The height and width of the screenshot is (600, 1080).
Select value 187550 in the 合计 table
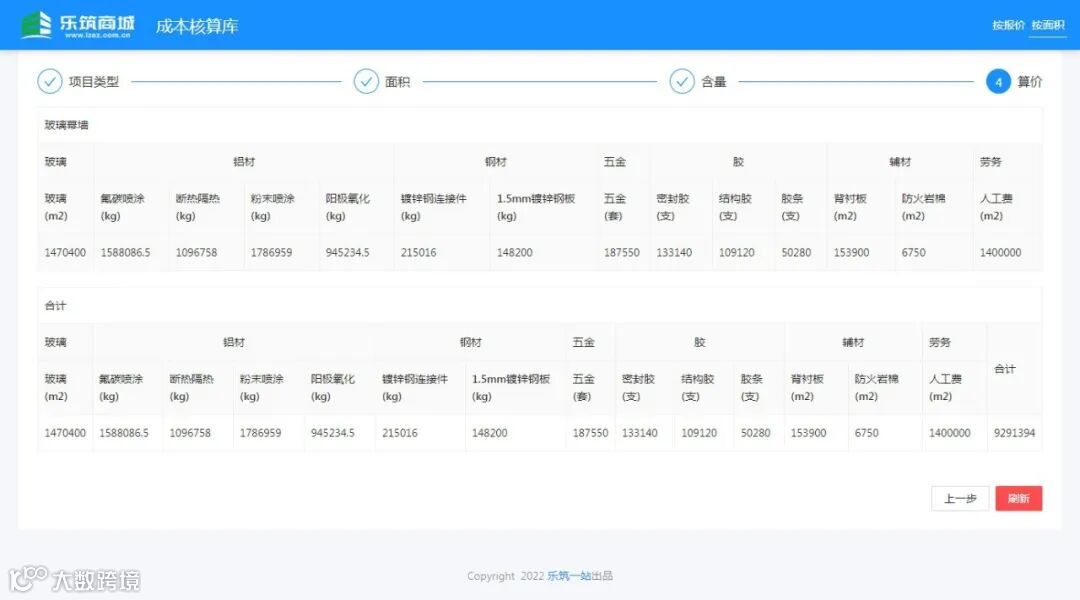pos(590,433)
